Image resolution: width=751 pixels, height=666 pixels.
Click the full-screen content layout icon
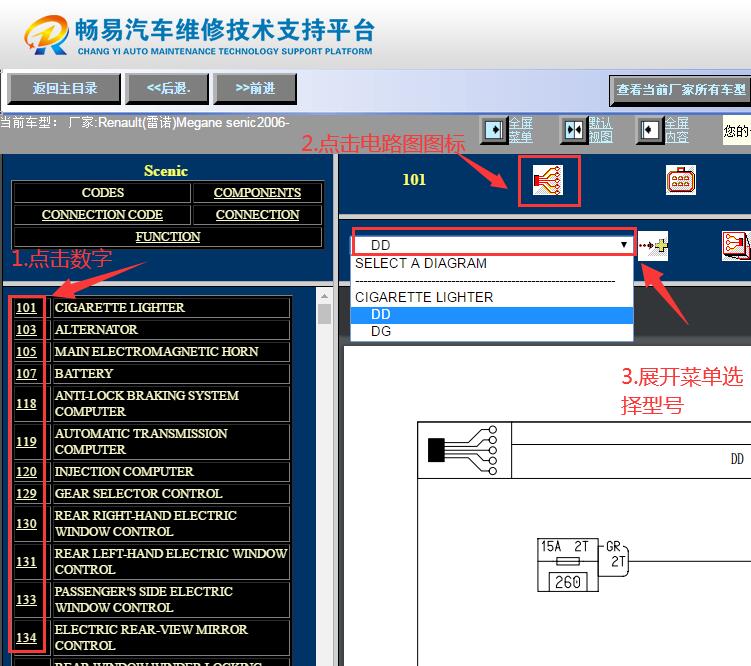click(x=649, y=130)
